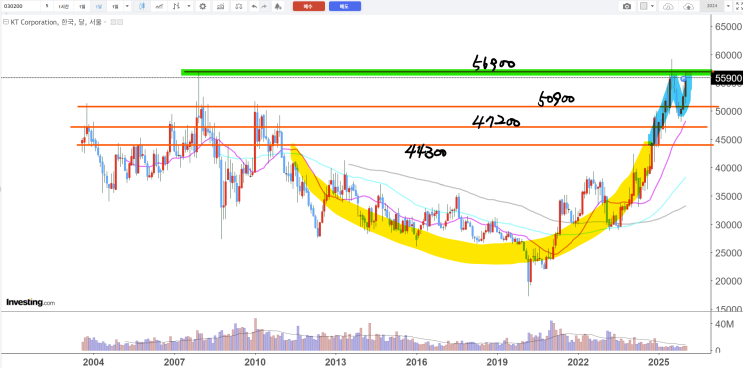This screenshot has width=743, height=368.
Task: Toggle fullscreen mode icon
Action: tap(738, 6)
